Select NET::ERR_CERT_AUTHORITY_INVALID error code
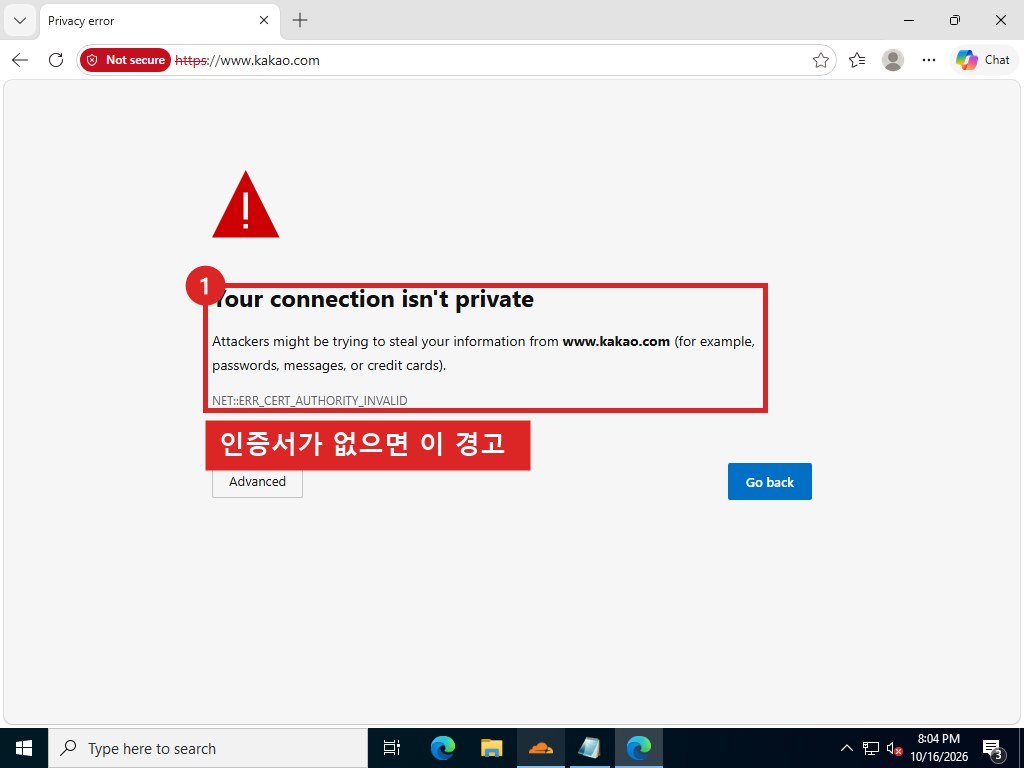 (x=310, y=400)
